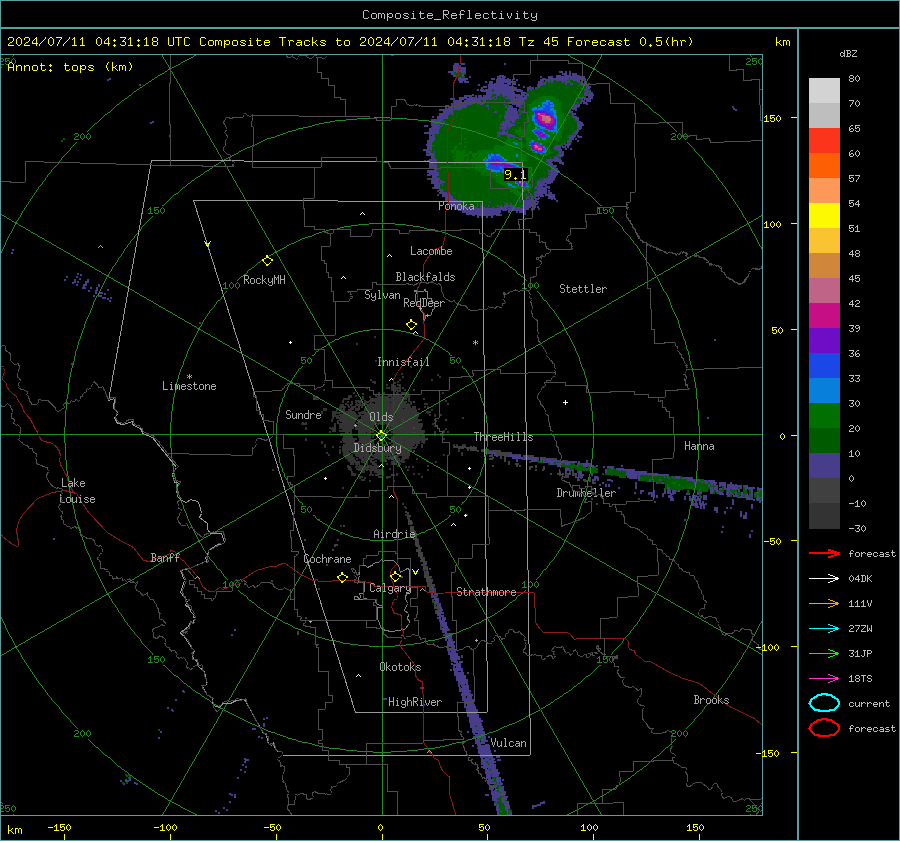Click the RedDeer town label
Viewport: 900px width, 841px height.
[x=424, y=303]
